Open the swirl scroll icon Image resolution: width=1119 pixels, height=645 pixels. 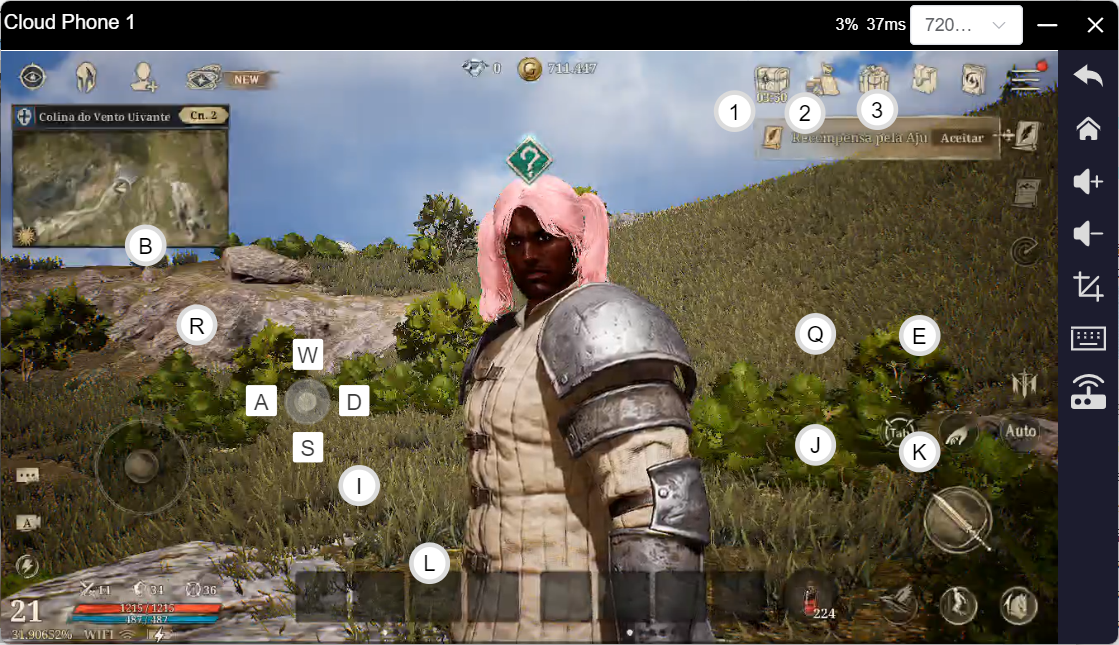973,79
